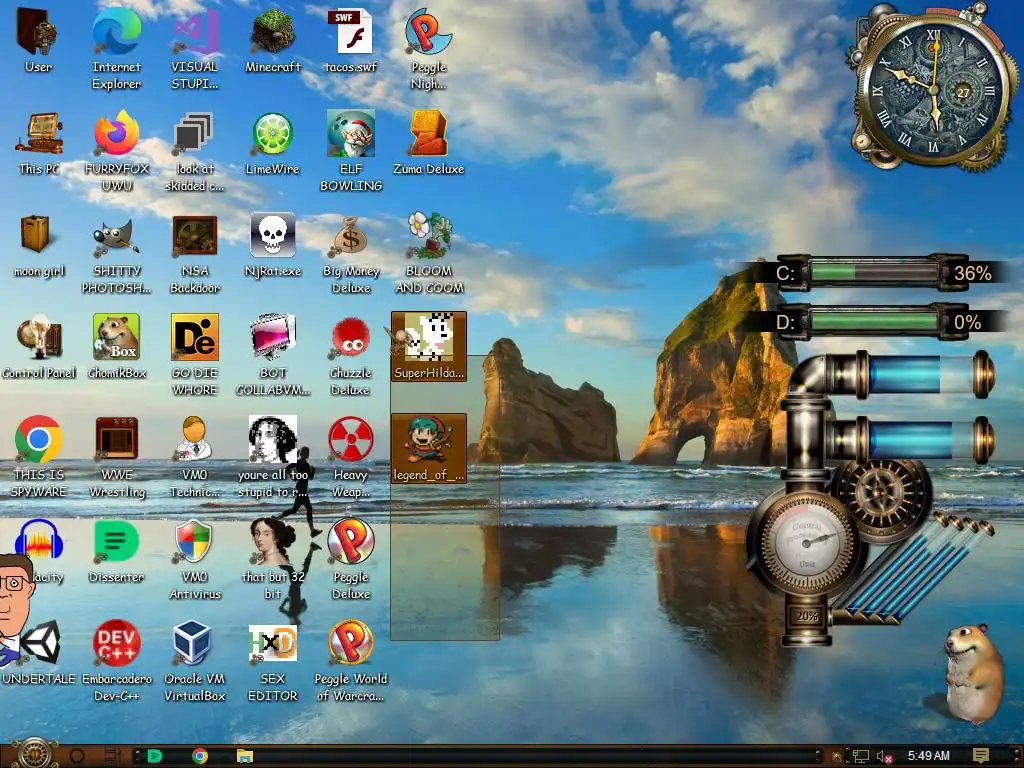Open the Chuzzle Deluxe shortcut
Image resolution: width=1024 pixels, height=768 pixels.
pos(351,355)
